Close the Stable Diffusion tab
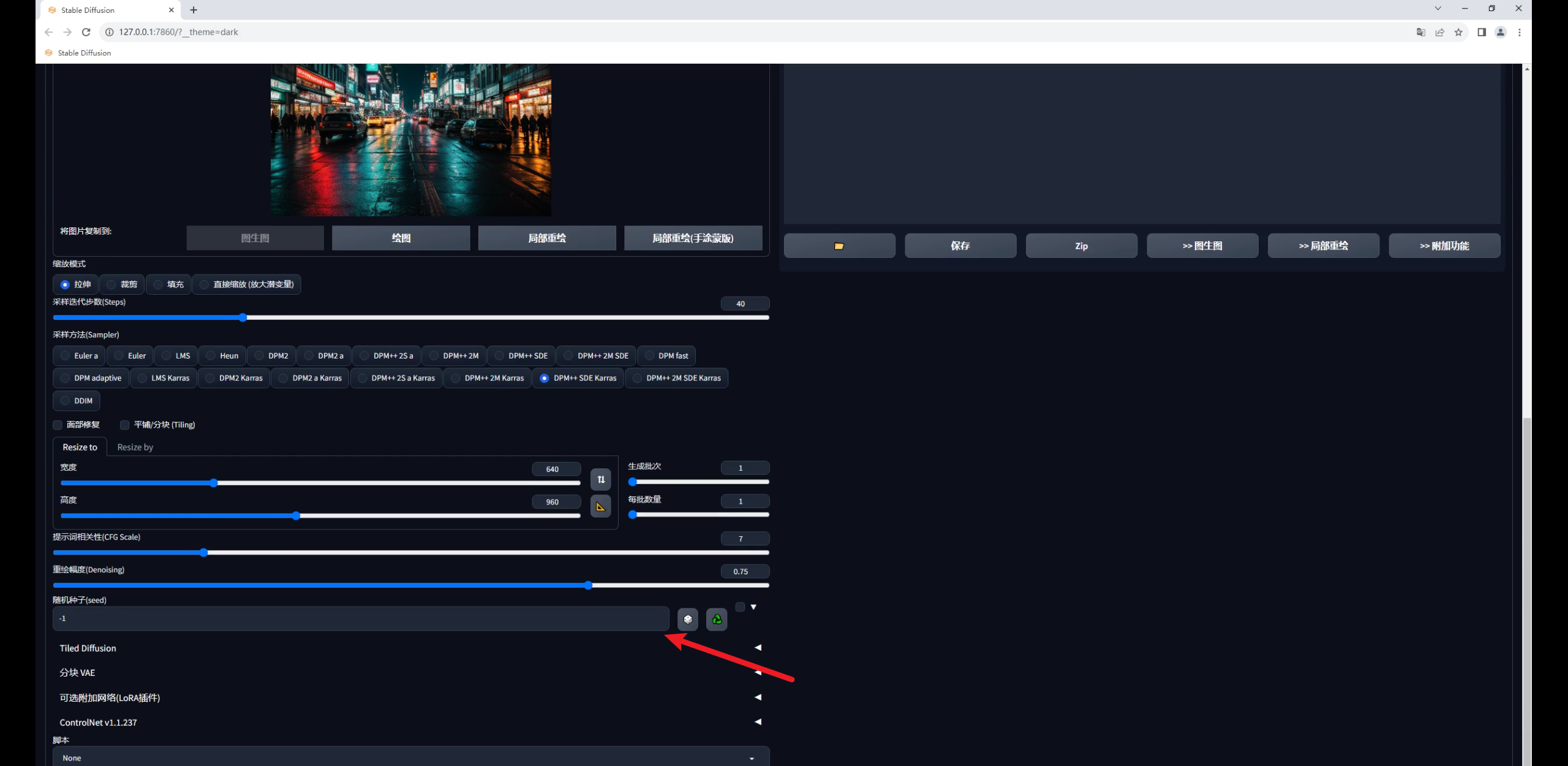Image resolution: width=1568 pixels, height=766 pixels. [x=171, y=10]
